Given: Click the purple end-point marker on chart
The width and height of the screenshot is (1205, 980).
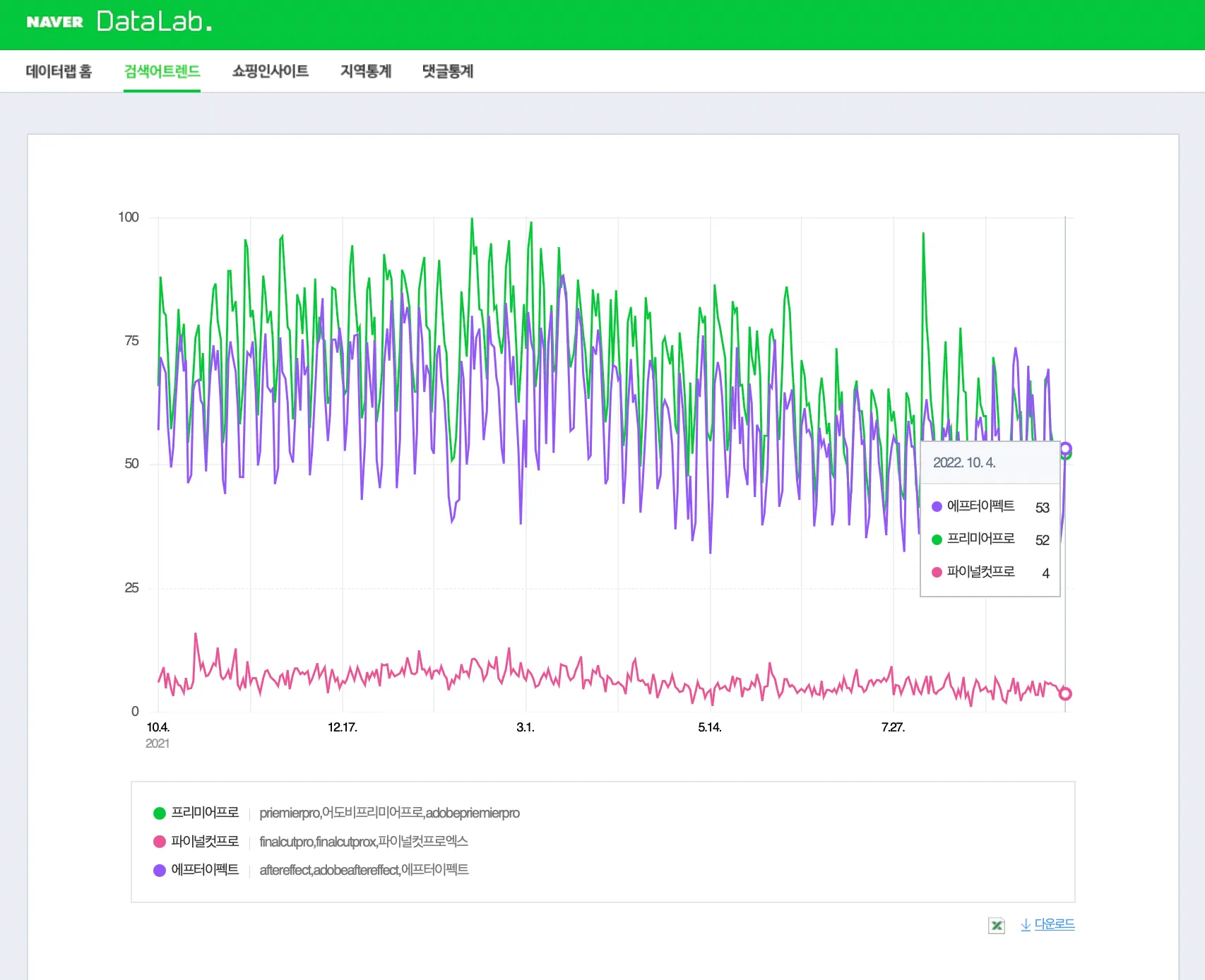Looking at the screenshot, I should pos(1066,448).
